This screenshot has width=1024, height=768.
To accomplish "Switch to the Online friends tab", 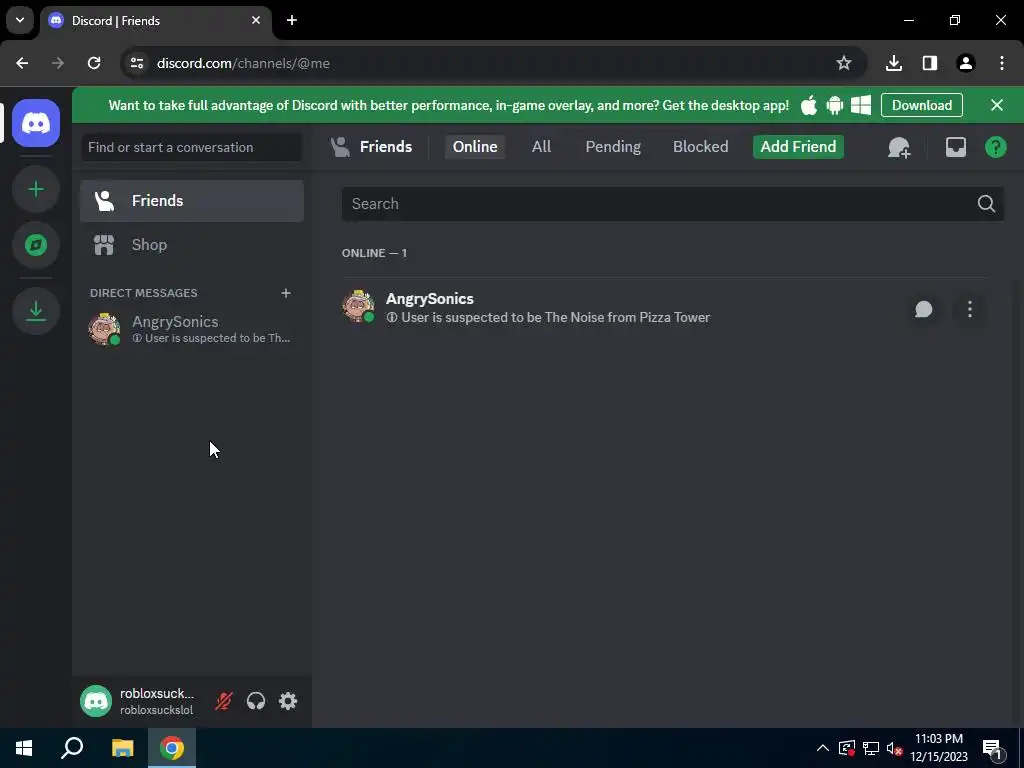I will (x=475, y=146).
